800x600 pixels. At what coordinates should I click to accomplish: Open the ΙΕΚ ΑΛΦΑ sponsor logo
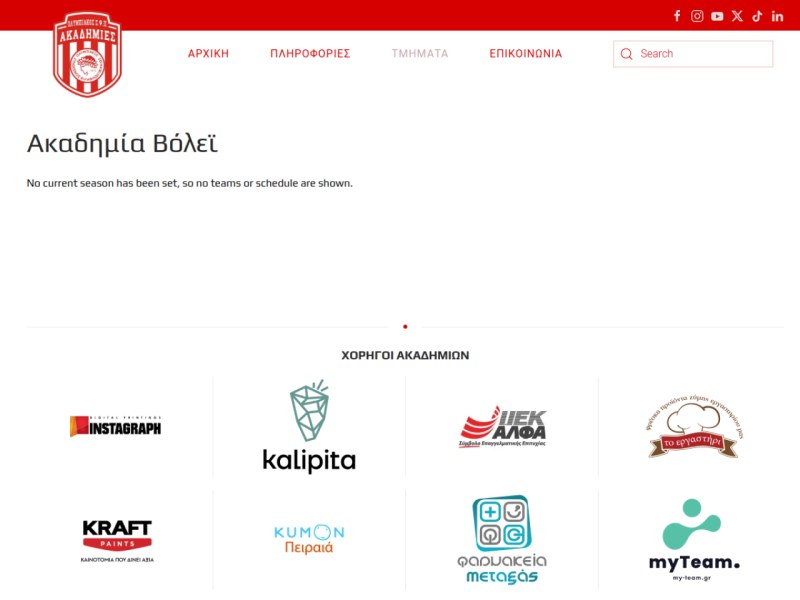[x=503, y=426]
